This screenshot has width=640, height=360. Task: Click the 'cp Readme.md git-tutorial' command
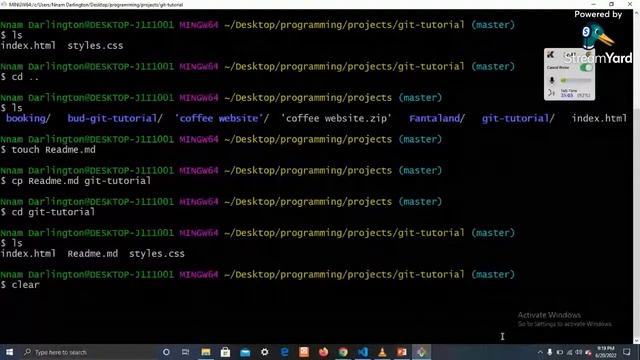point(81,181)
